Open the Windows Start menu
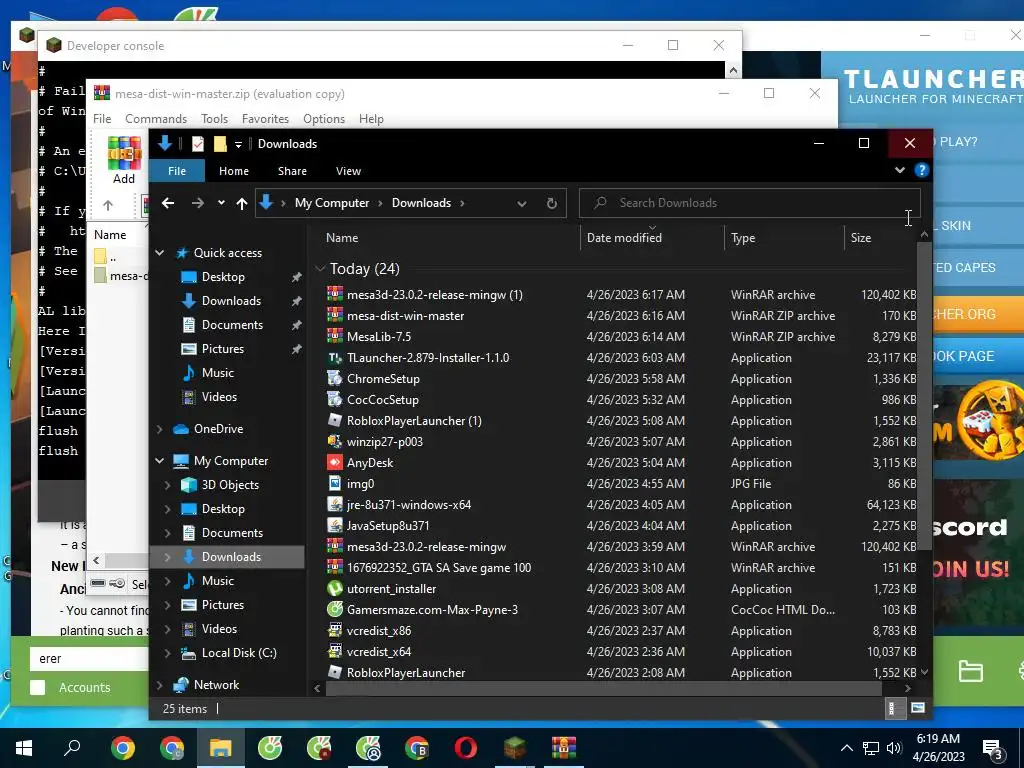Screen dimensions: 1024x768 [x=24, y=748]
